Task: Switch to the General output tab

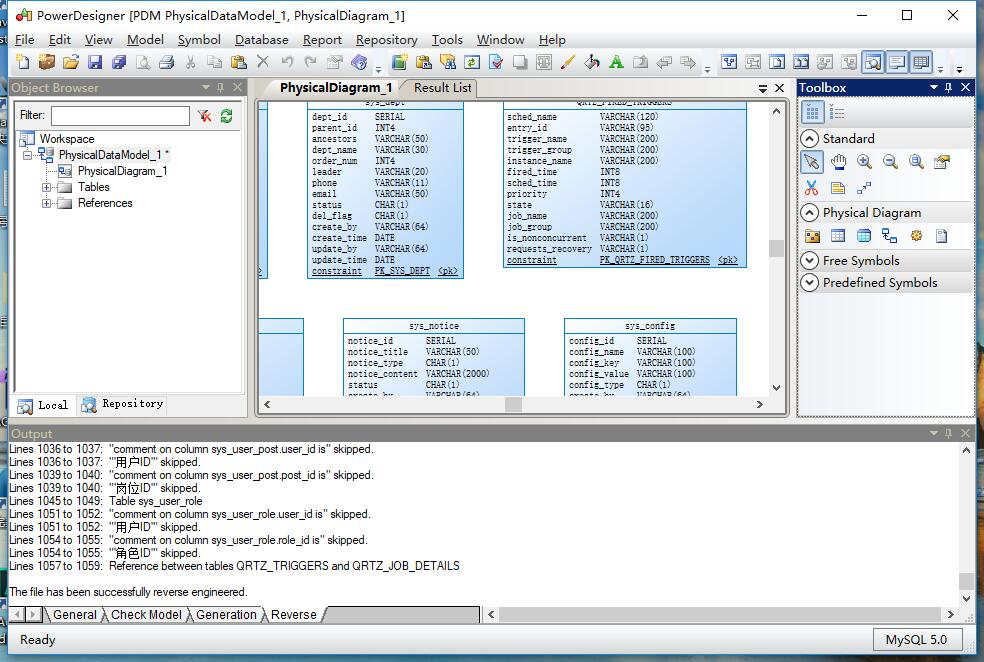Action: [x=75, y=614]
